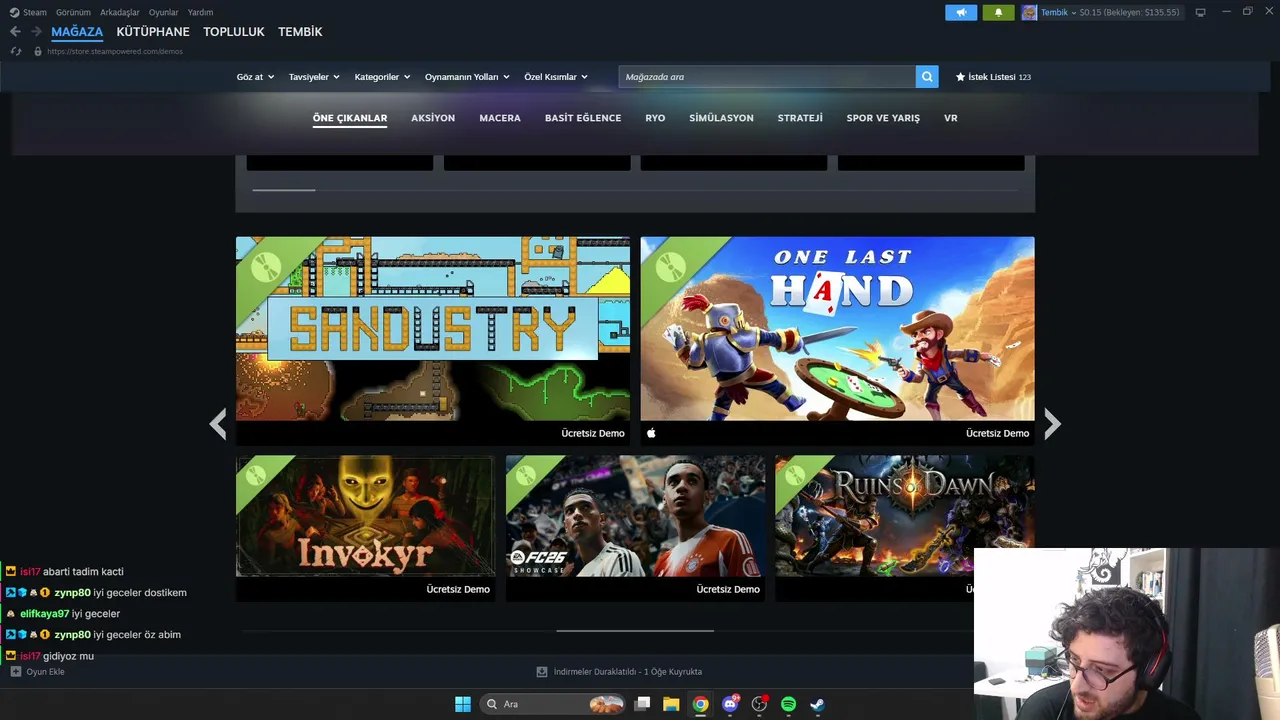Screen dimensions: 1280x720
Task: Click the forward navigation arrow
Action: [x=36, y=32]
